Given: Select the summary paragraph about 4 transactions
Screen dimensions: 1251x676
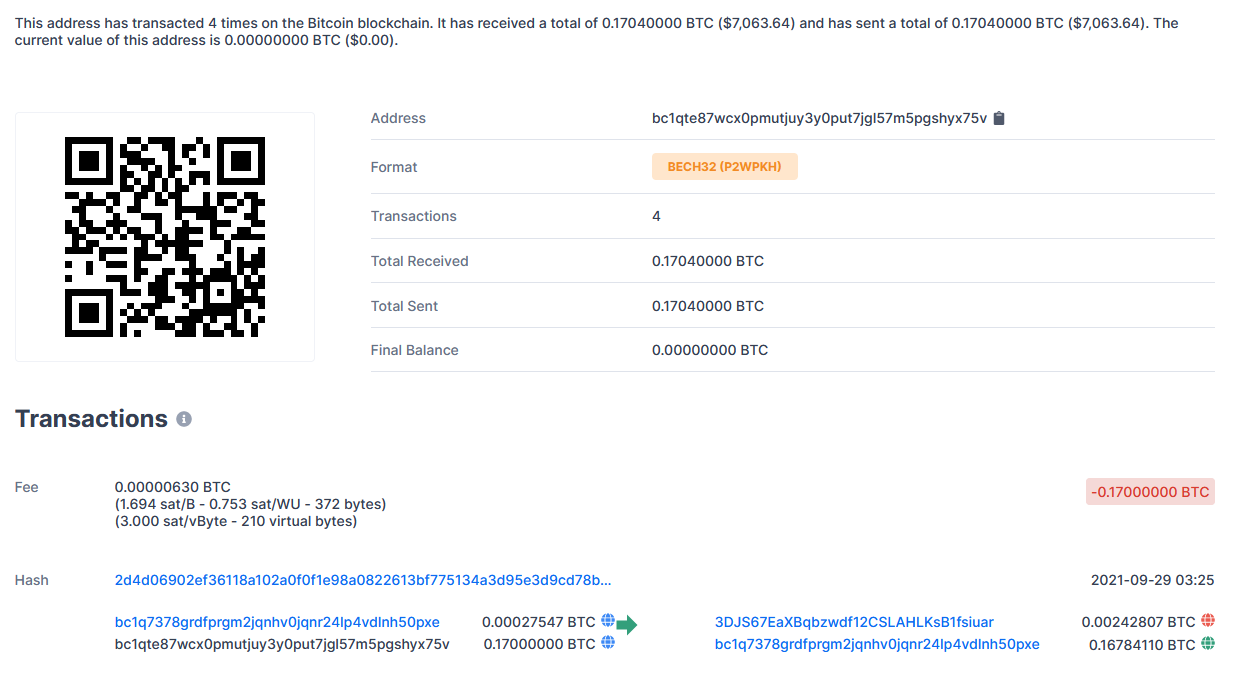Looking at the screenshot, I should coord(597,31).
